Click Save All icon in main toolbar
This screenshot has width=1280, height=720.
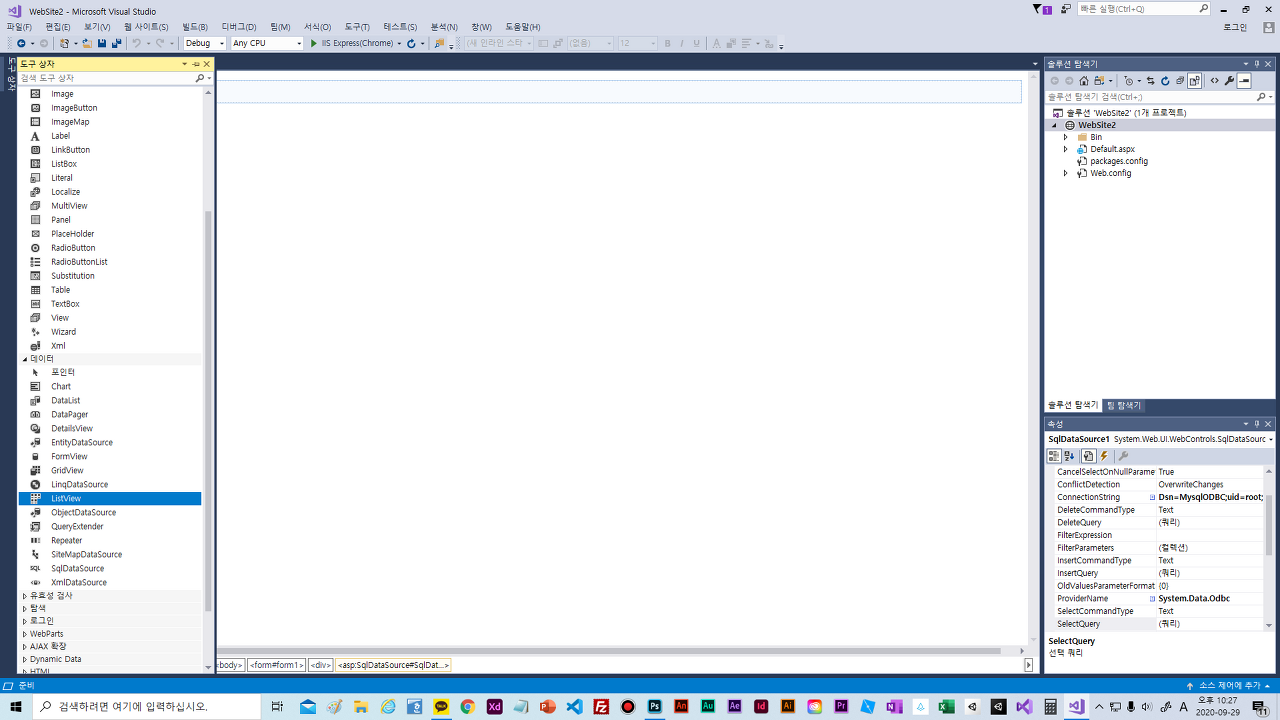point(117,43)
